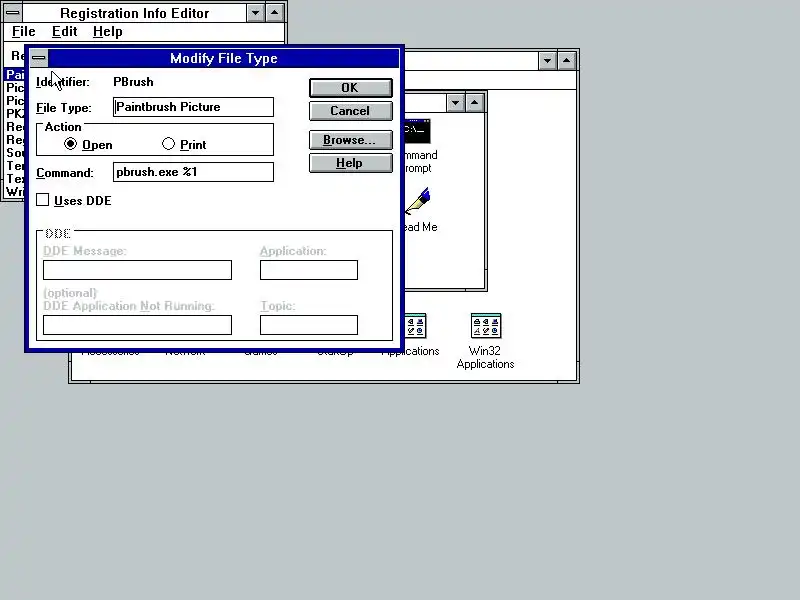
Task: Minimize the inner program group window
Action: click(455, 103)
